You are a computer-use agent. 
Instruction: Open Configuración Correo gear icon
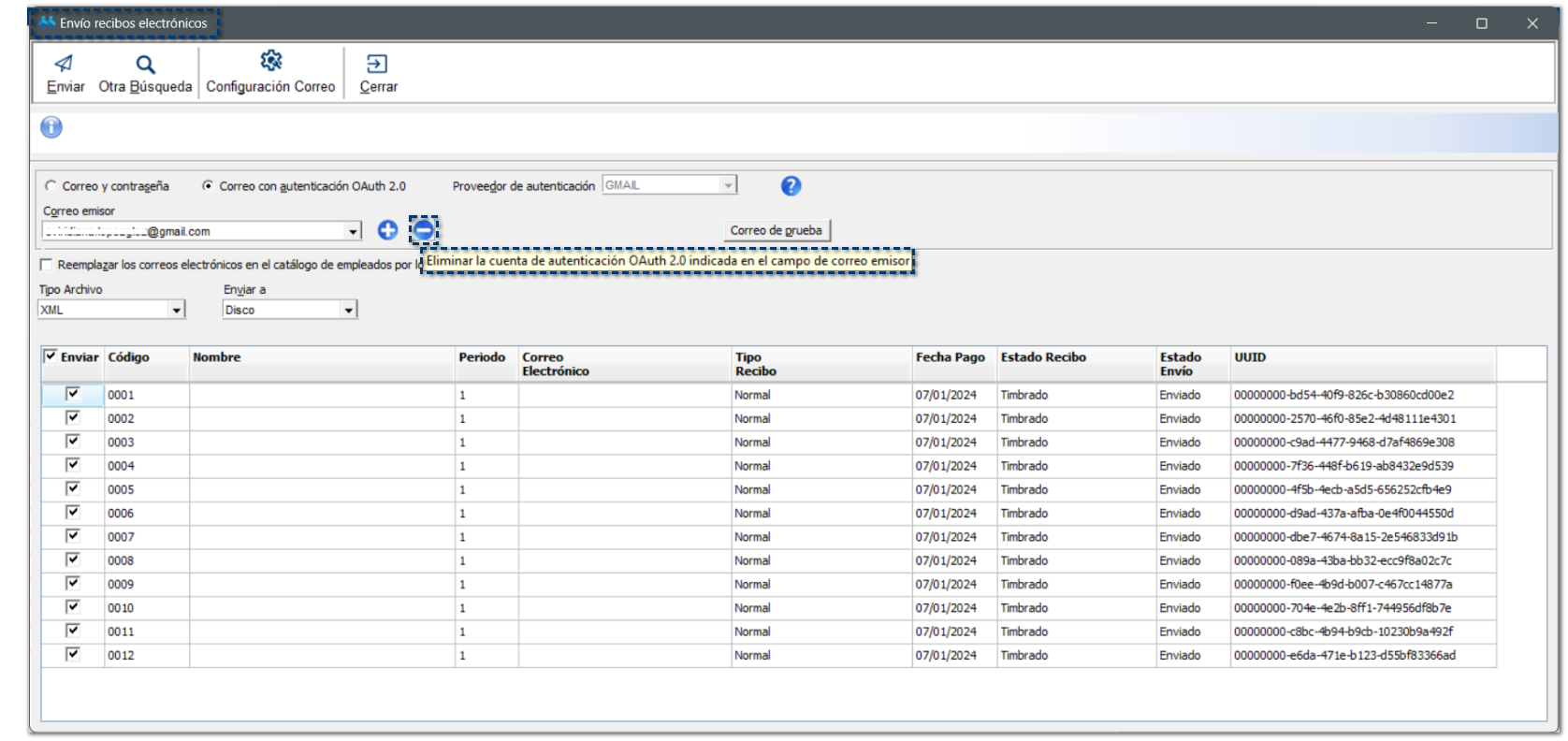pyautogui.click(x=270, y=61)
